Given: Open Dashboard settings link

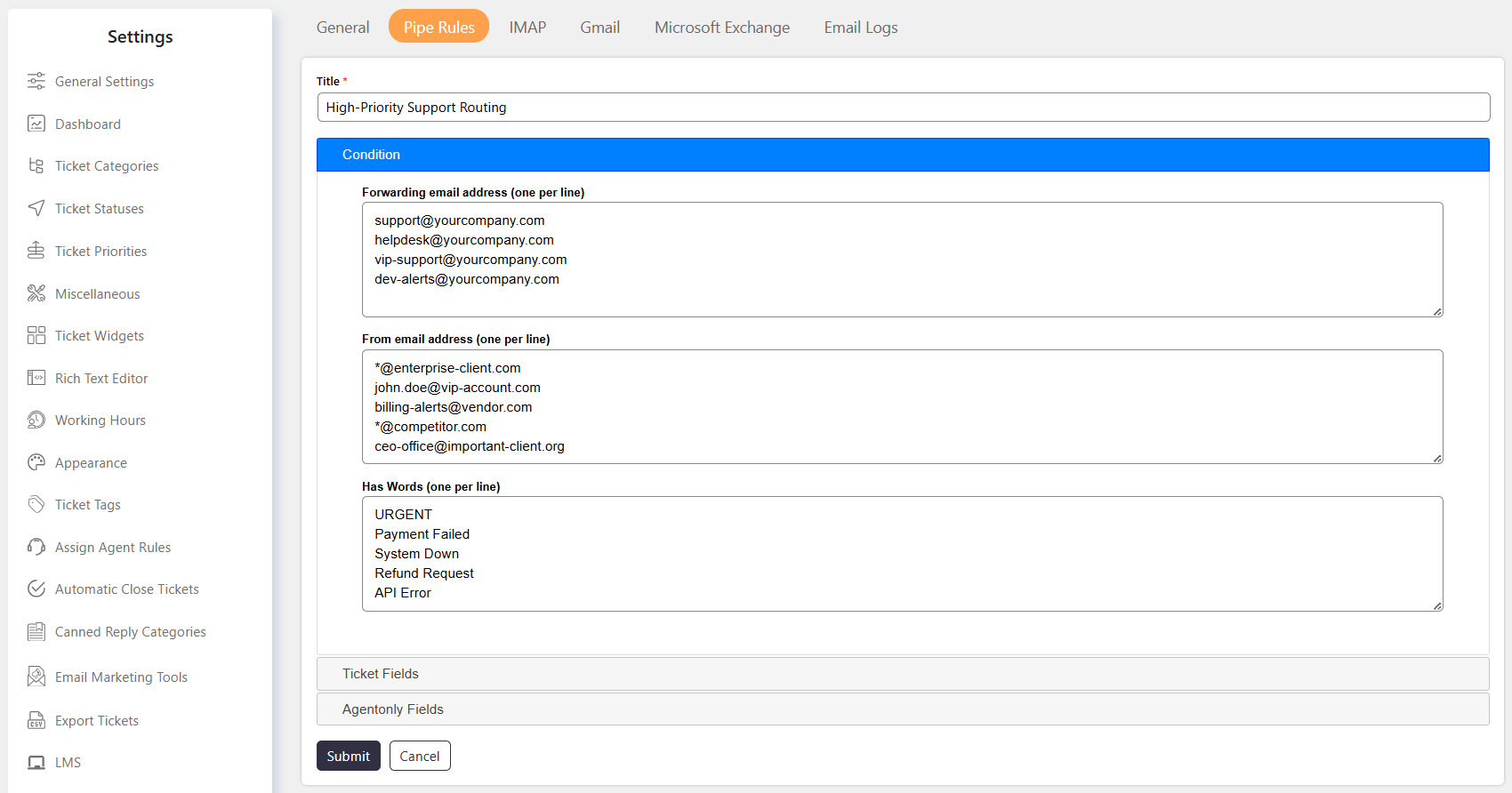Looking at the screenshot, I should click(x=87, y=124).
